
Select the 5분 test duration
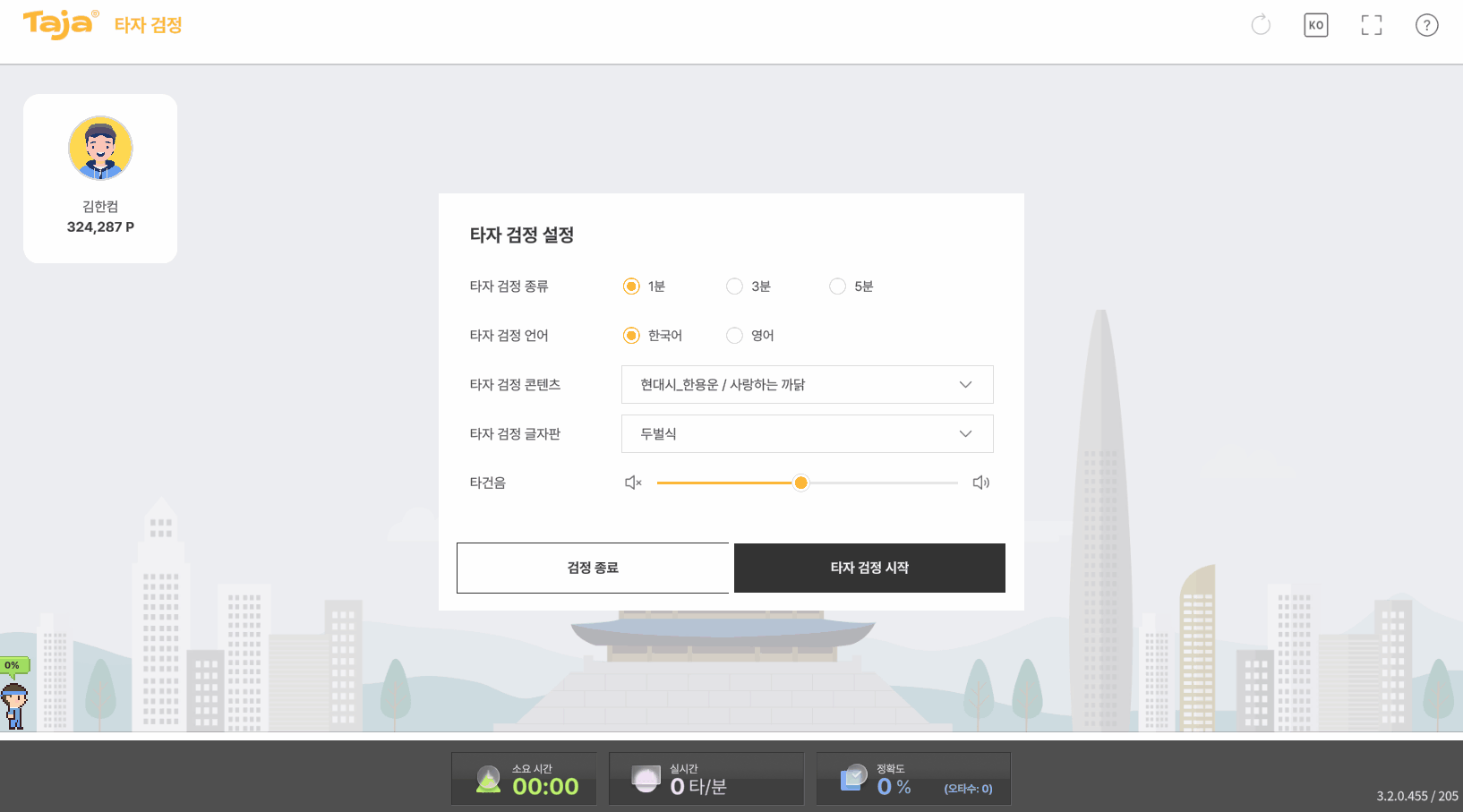[837, 286]
